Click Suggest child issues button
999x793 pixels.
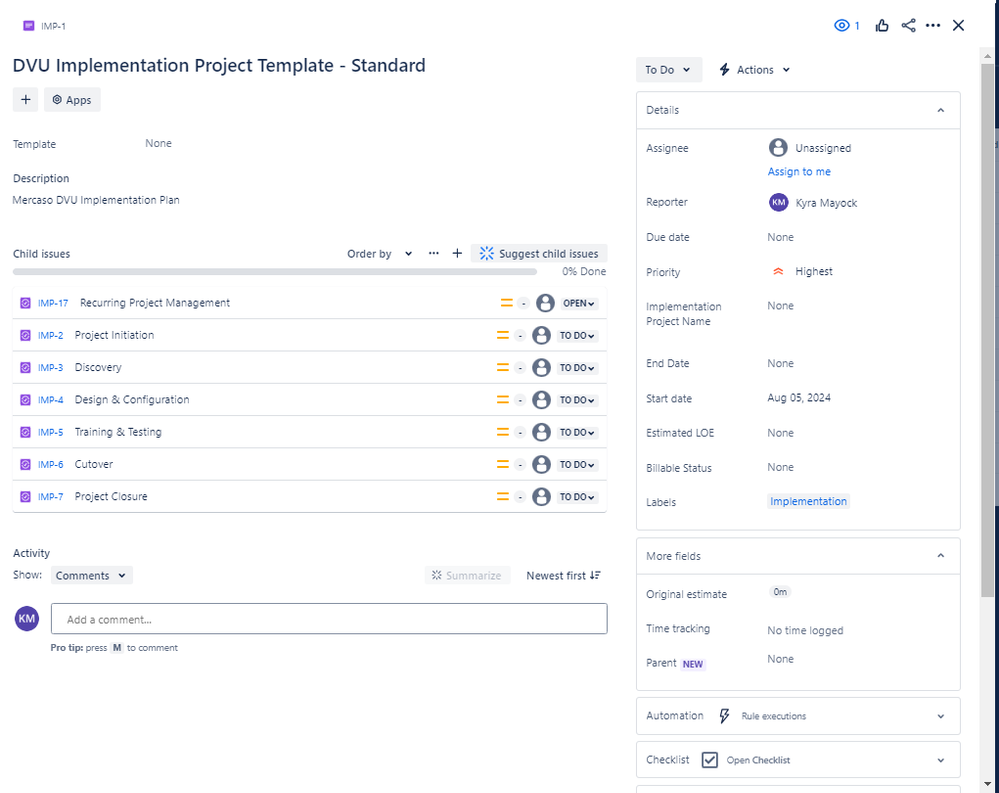(x=539, y=254)
